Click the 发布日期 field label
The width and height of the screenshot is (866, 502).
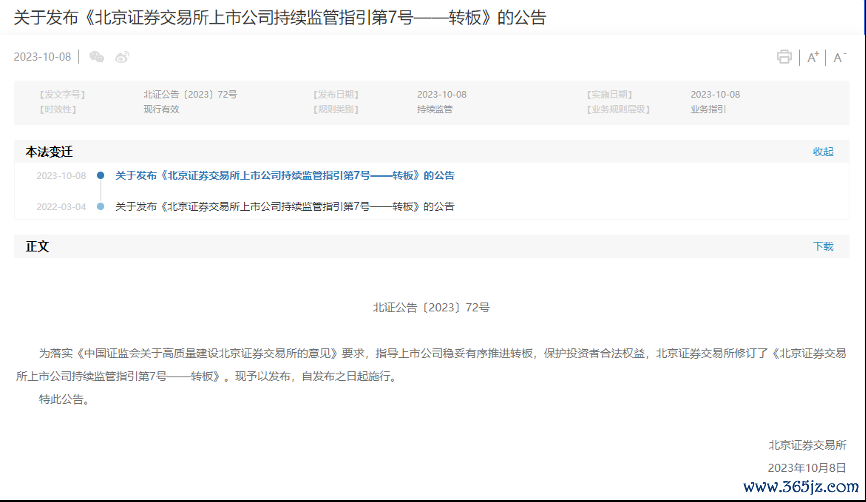(x=336, y=94)
